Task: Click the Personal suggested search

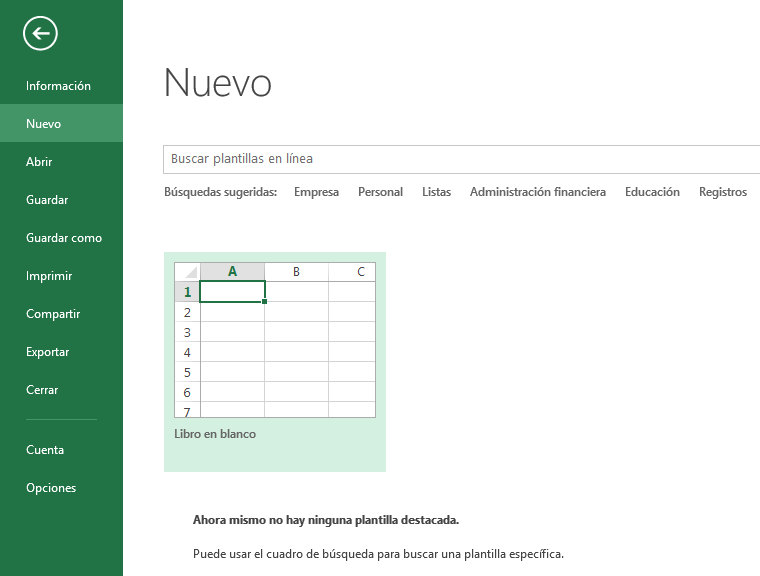Action: pos(380,192)
